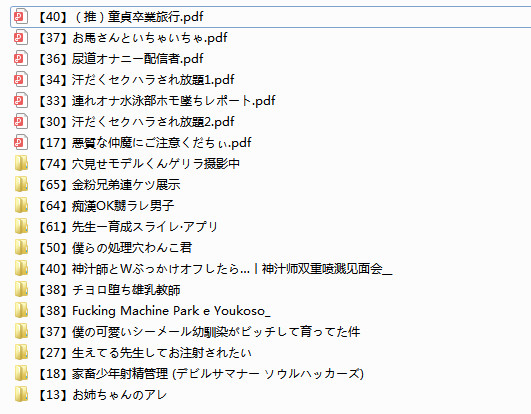This screenshot has width=531, height=414.
Task: Click the PDF icon of file 【36】
Action: (20, 59)
